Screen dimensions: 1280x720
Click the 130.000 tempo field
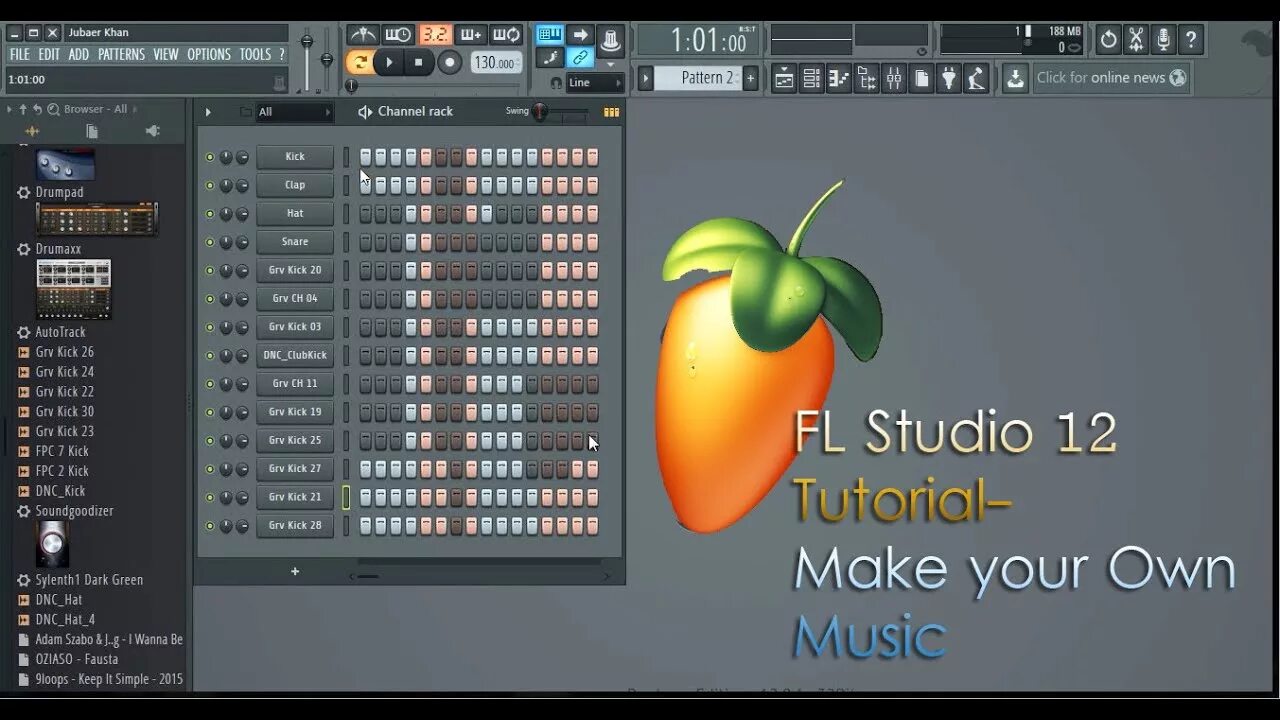pyautogui.click(x=496, y=62)
